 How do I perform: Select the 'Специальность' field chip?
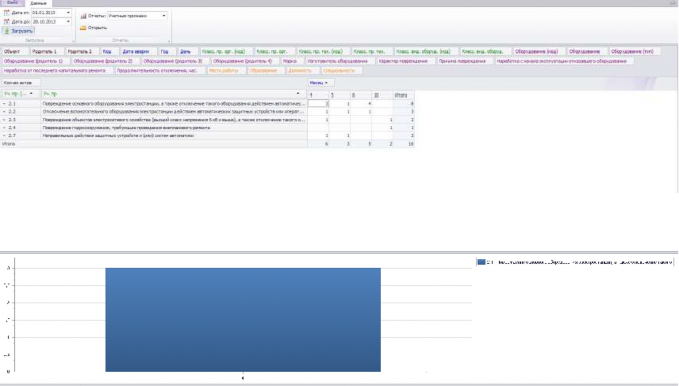point(341,71)
